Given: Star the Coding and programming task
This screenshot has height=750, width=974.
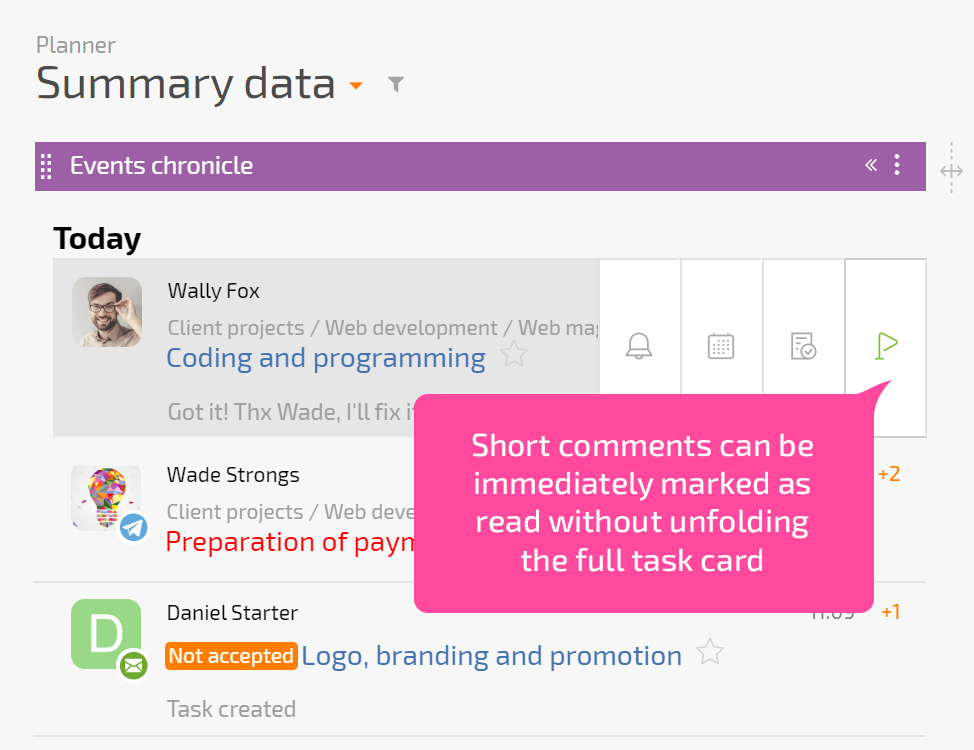Looking at the screenshot, I should [514, 354].
